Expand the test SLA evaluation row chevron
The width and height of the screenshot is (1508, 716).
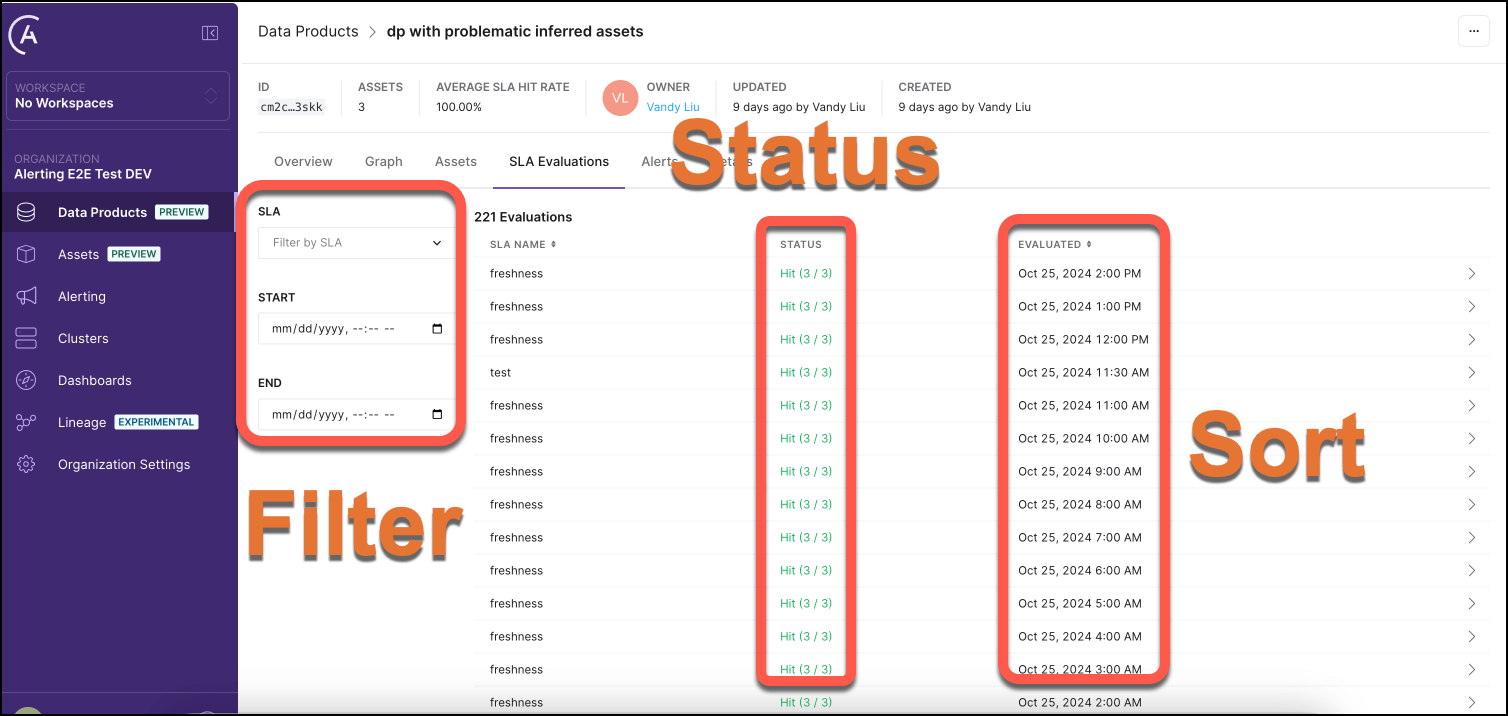1471,373
